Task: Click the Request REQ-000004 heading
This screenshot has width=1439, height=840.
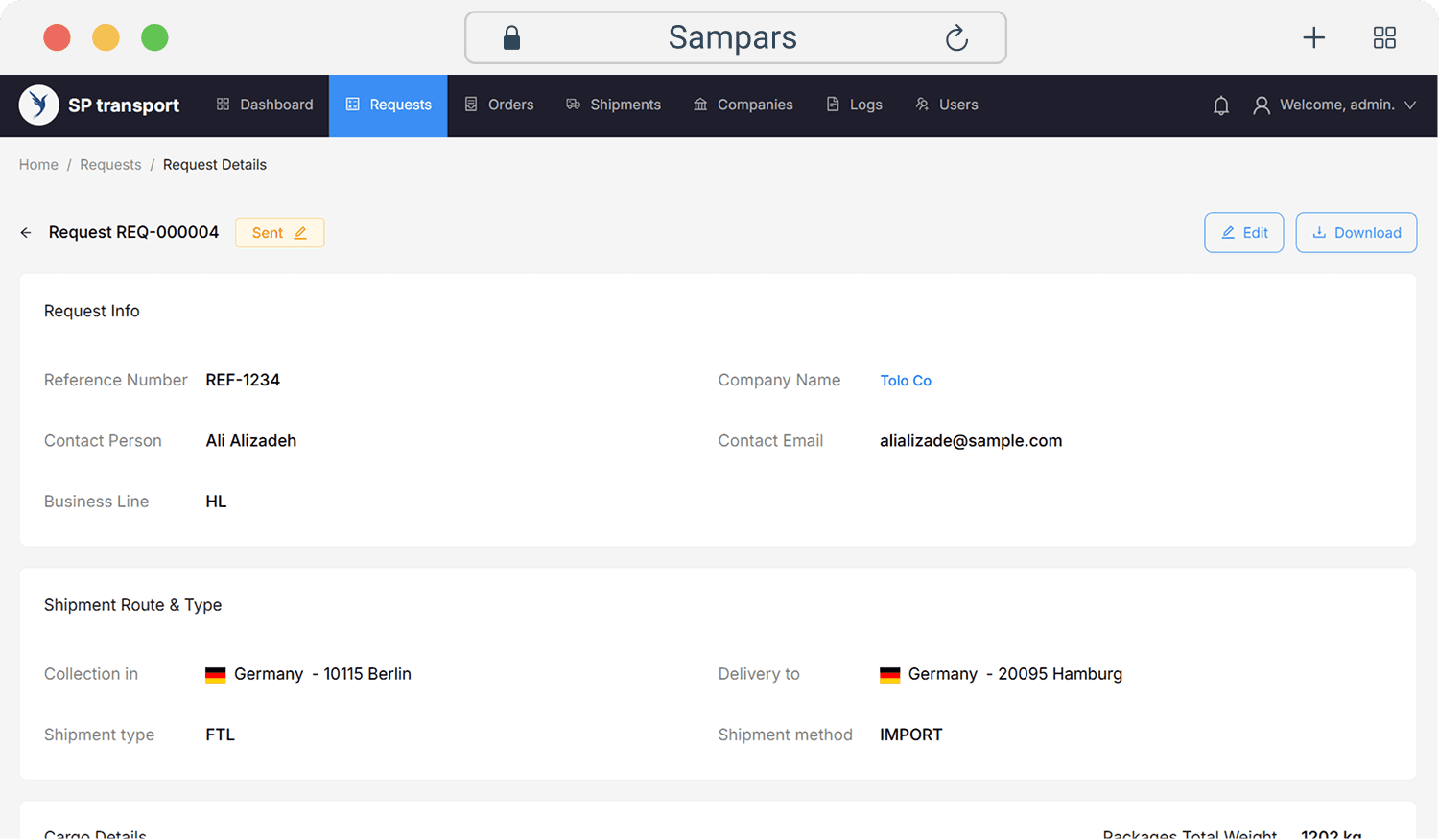Action: pos(133,232)
